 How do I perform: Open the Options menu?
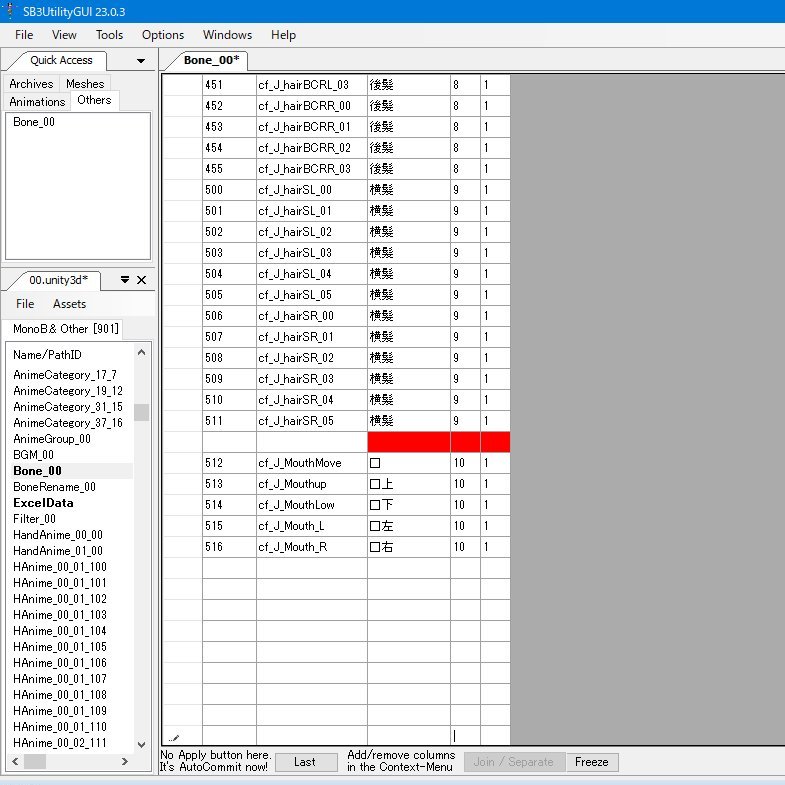[x=163, y=35]
